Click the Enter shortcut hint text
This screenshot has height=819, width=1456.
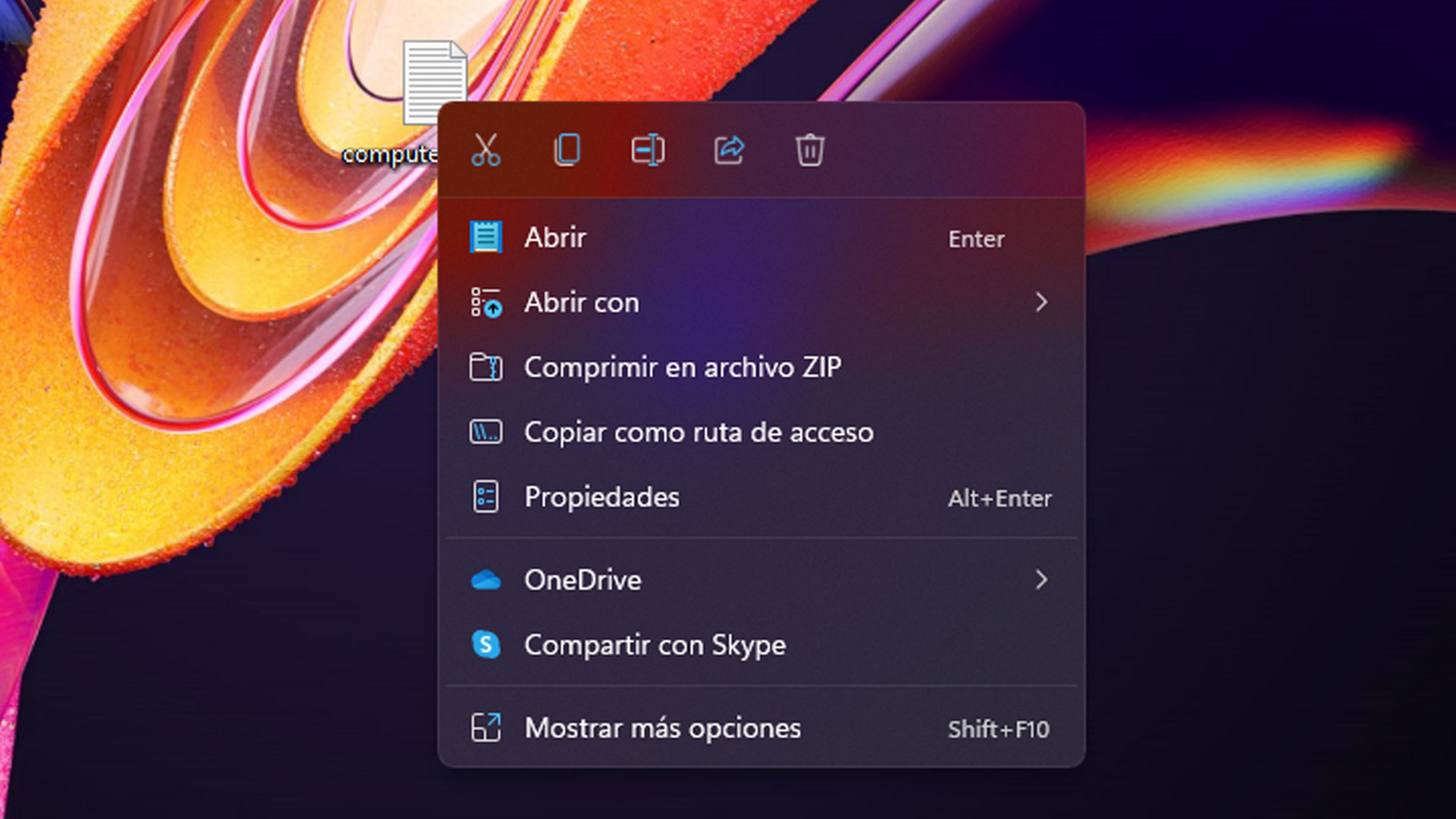976,239
